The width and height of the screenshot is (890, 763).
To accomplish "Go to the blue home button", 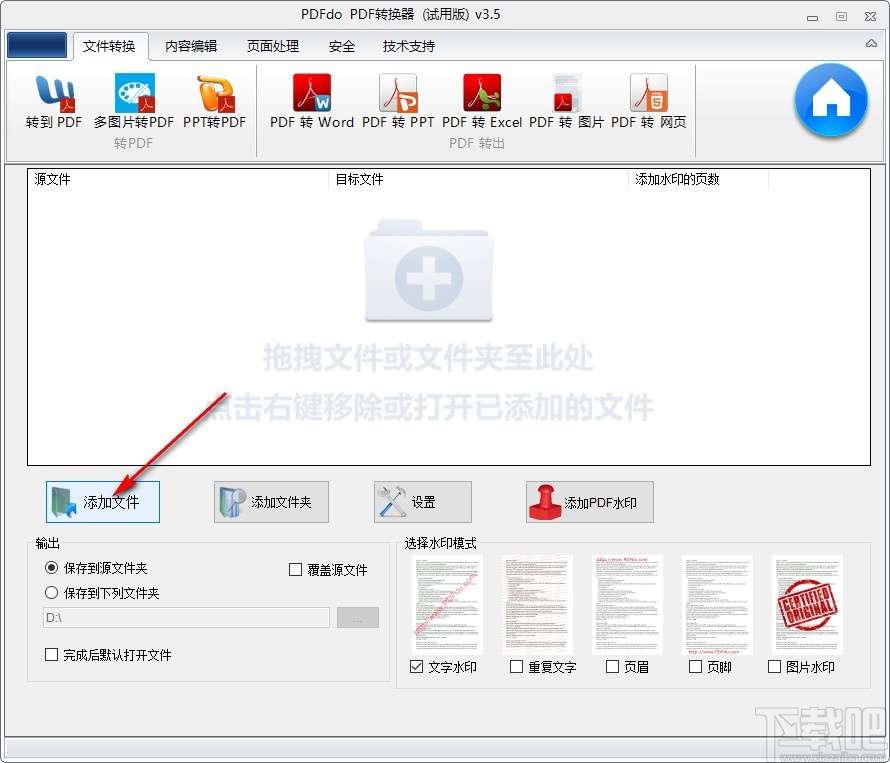I will click(831, 100).
